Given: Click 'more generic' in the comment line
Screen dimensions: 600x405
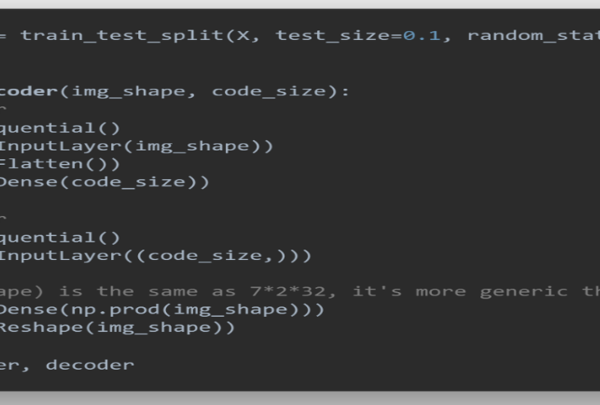Looking at the screenshot, I should [x=491, y=292].
